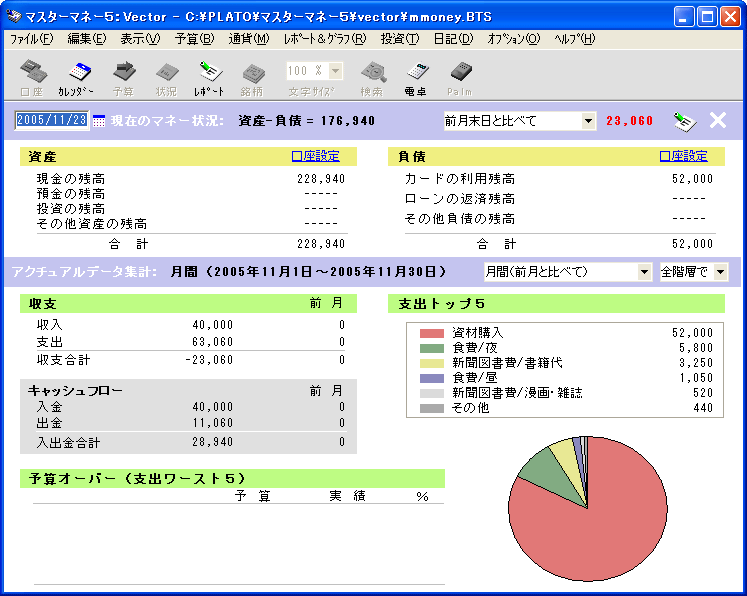Image resolution: width=747 pixels, height=596 pixels.
Task: Click the Palm toolbar icon
Action: point(460,78)
